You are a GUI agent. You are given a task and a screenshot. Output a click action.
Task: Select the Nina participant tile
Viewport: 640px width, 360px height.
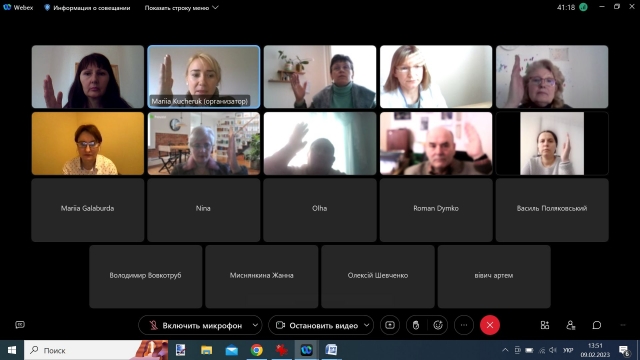pyautogui.click(x=204, y=210)
